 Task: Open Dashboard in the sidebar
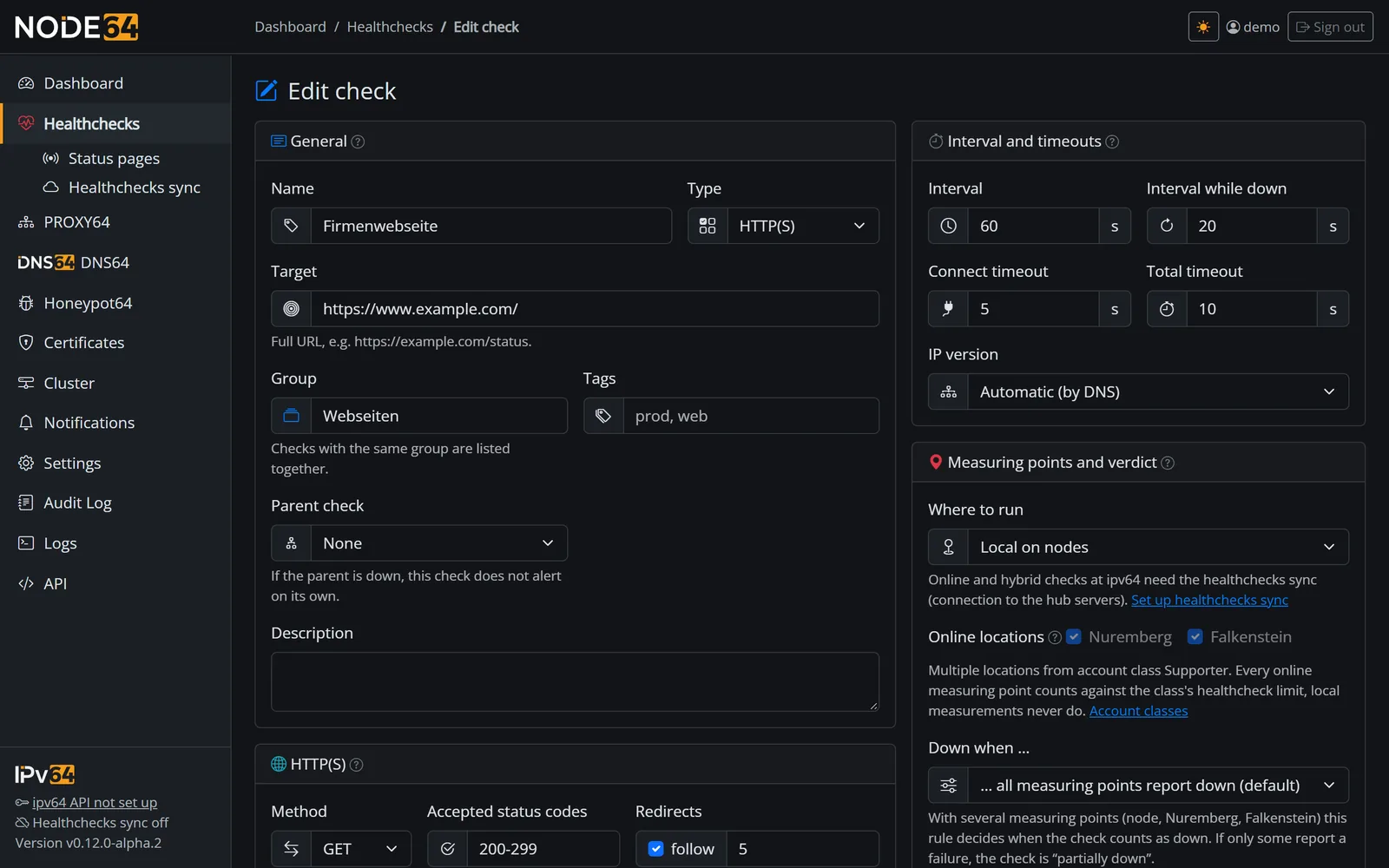point(115,83)
